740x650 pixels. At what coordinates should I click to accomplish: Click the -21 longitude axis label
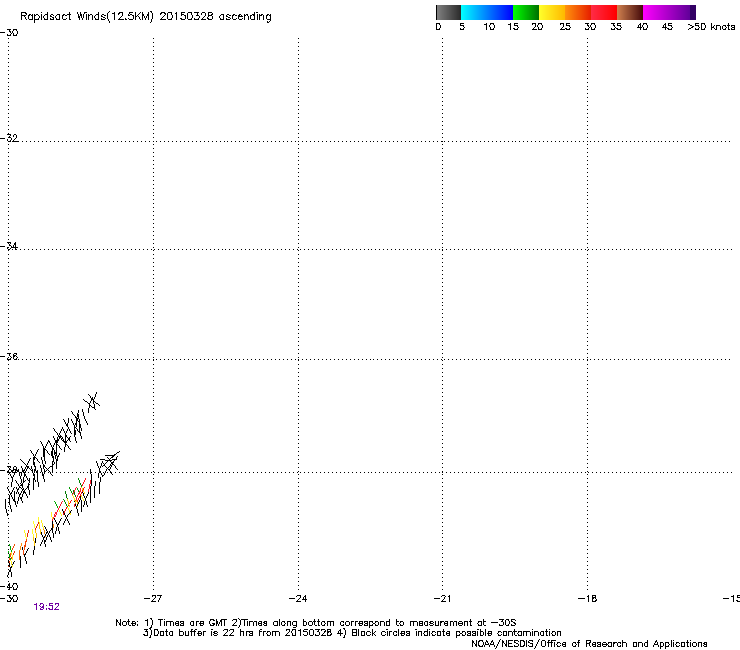pyautogui.click(x=443, y=599)
